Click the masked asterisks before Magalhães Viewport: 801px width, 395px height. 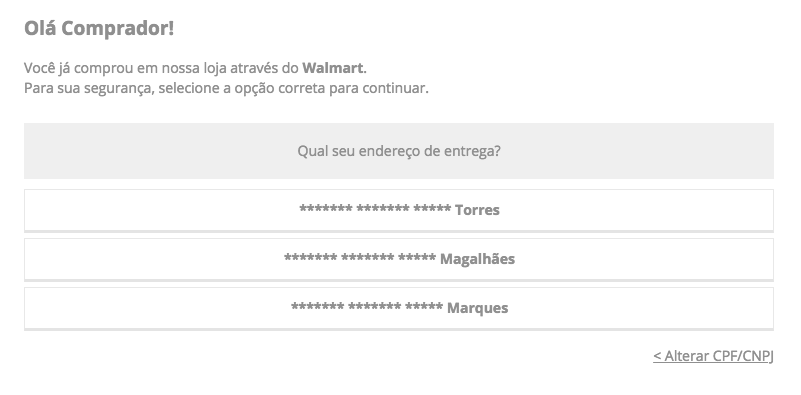[360, 258]
